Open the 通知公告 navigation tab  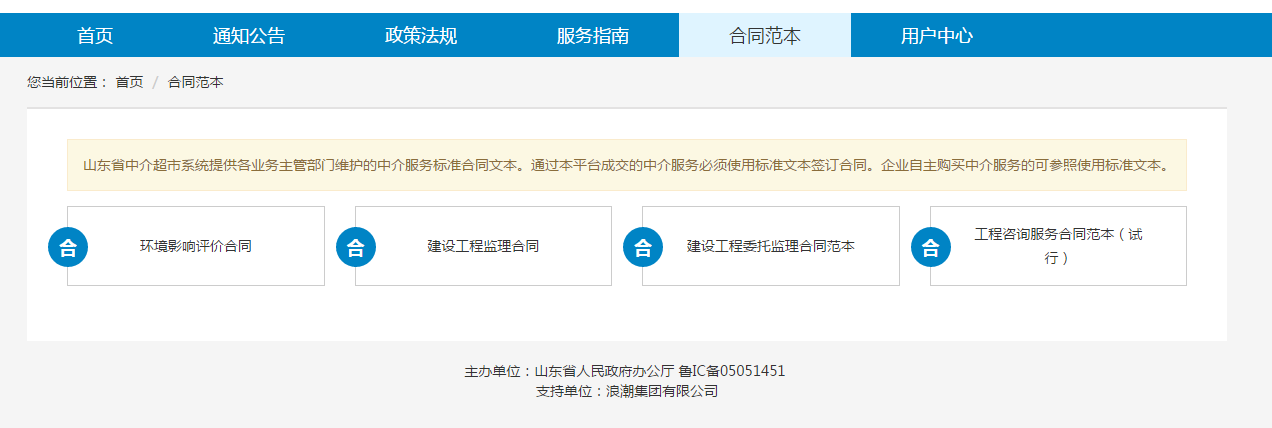(249, 36)
